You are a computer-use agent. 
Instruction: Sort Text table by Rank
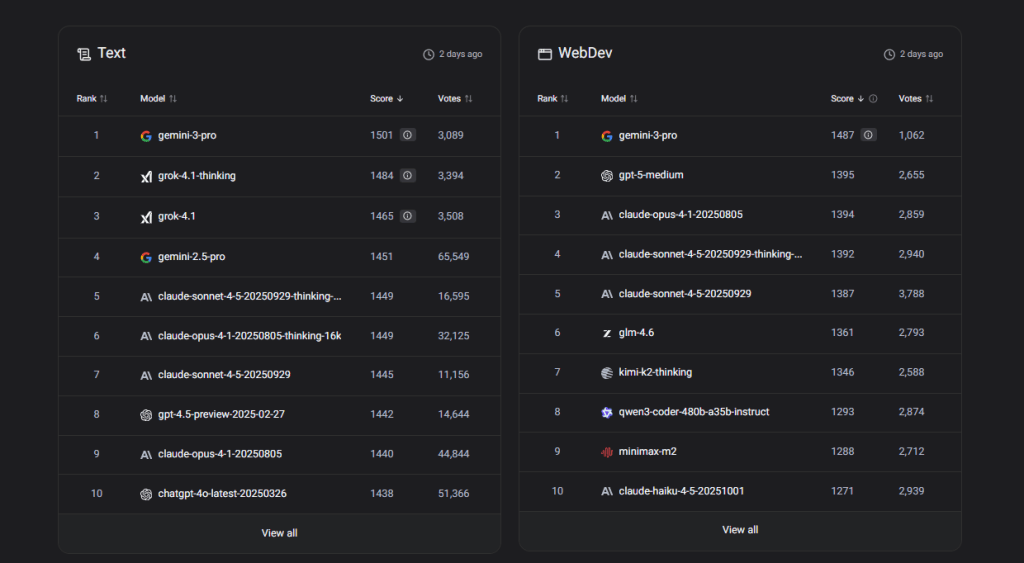pyautogui.click(x=91, y=99)
